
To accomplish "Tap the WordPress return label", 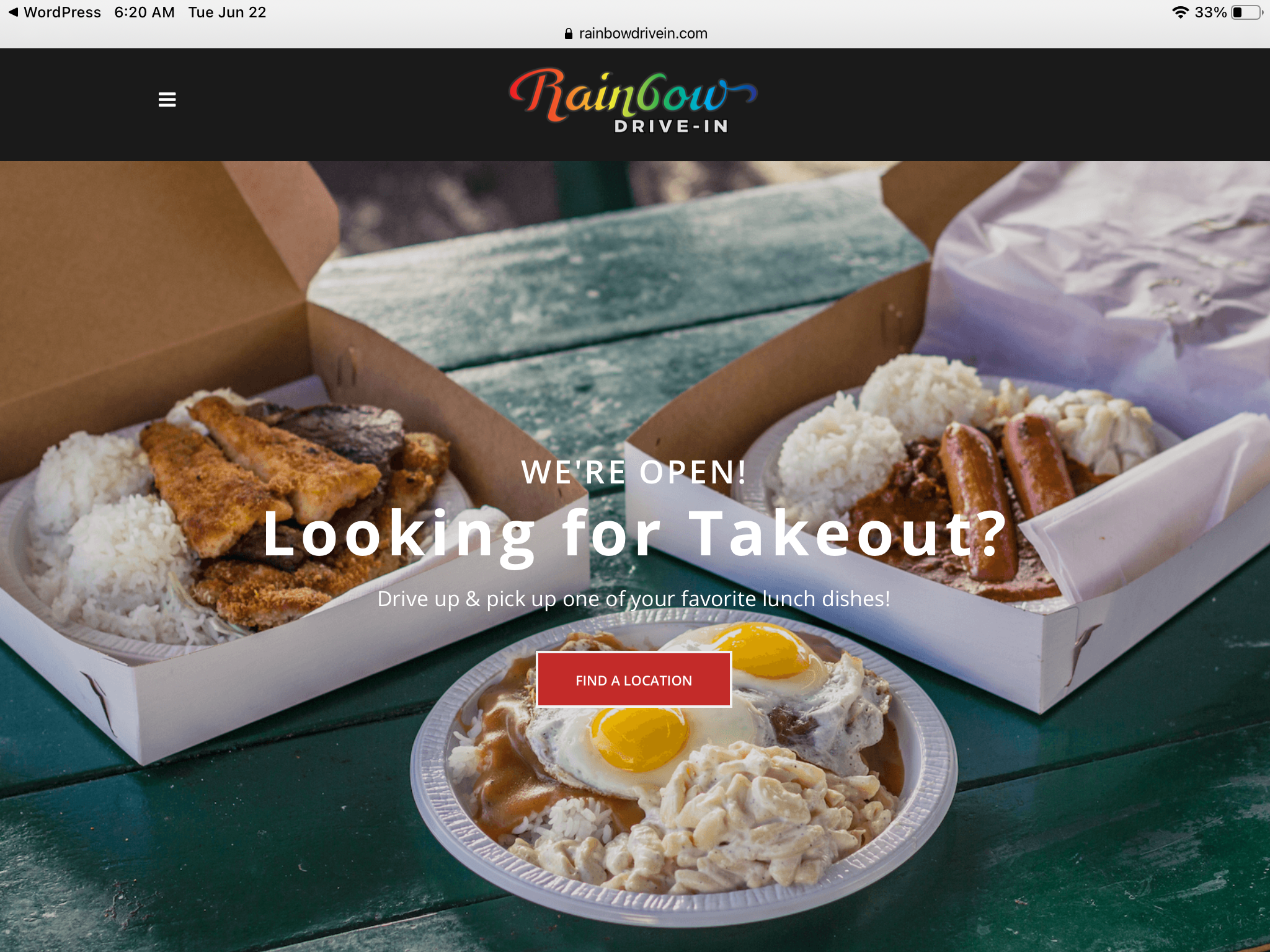I will point(62,12).
